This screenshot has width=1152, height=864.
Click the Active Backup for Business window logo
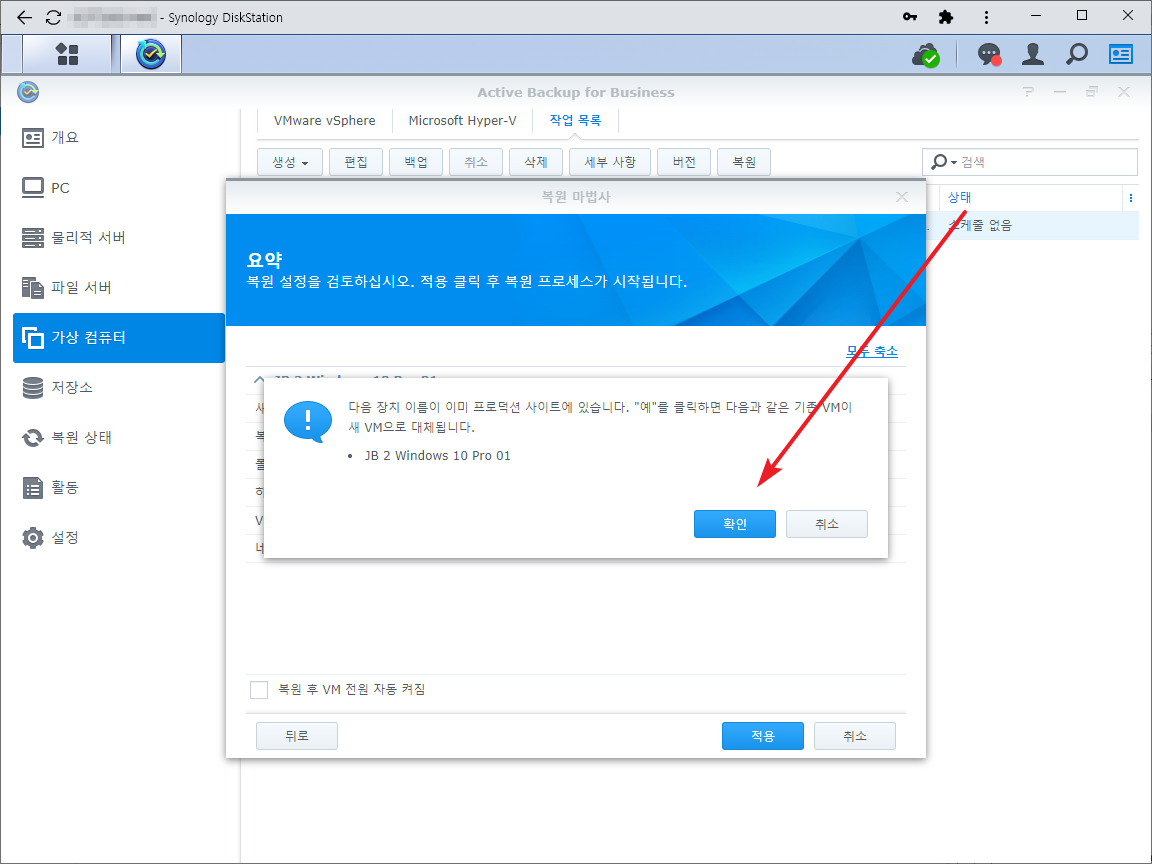28,92
